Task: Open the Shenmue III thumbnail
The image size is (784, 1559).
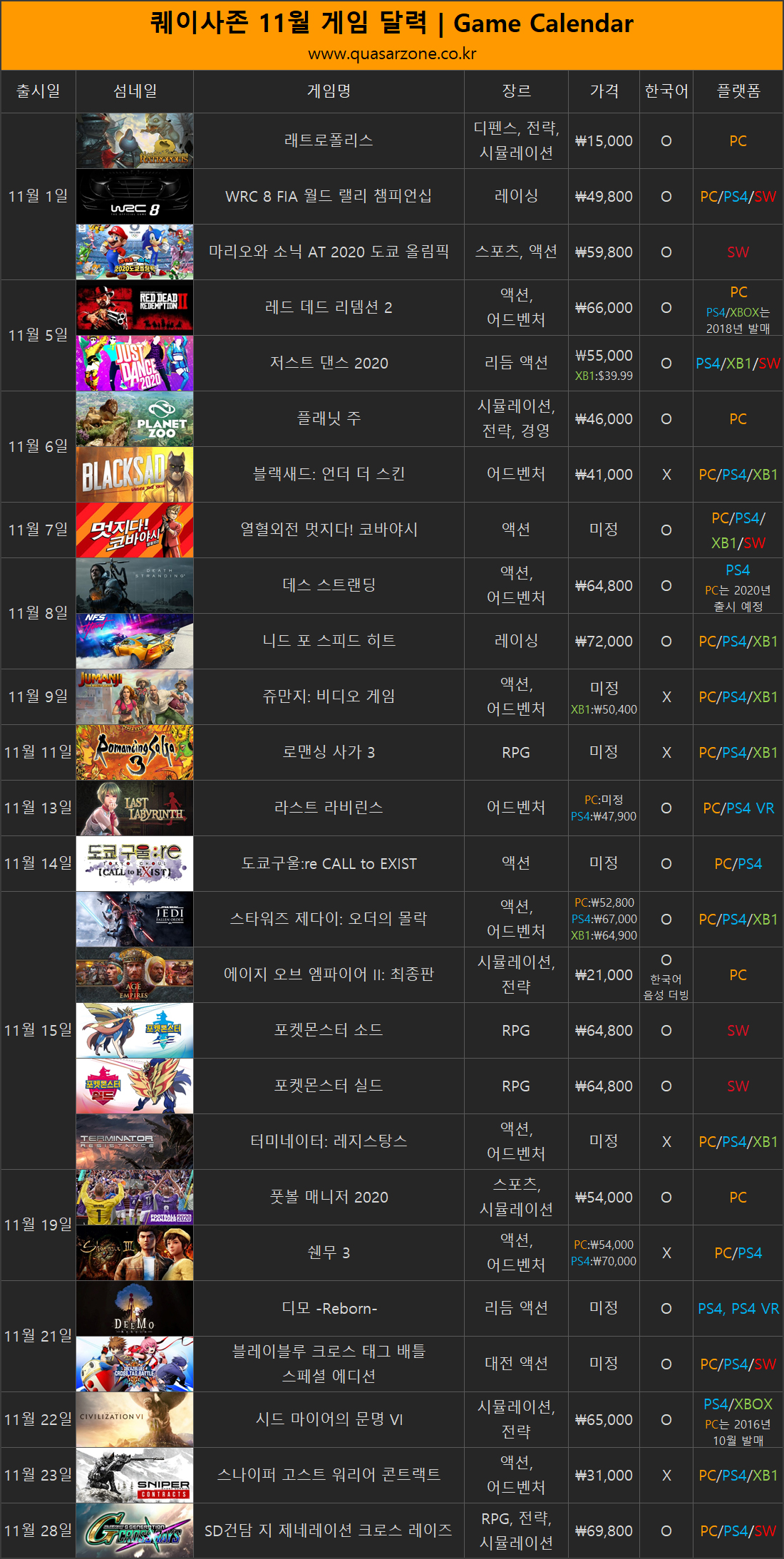Action: 135,1253
